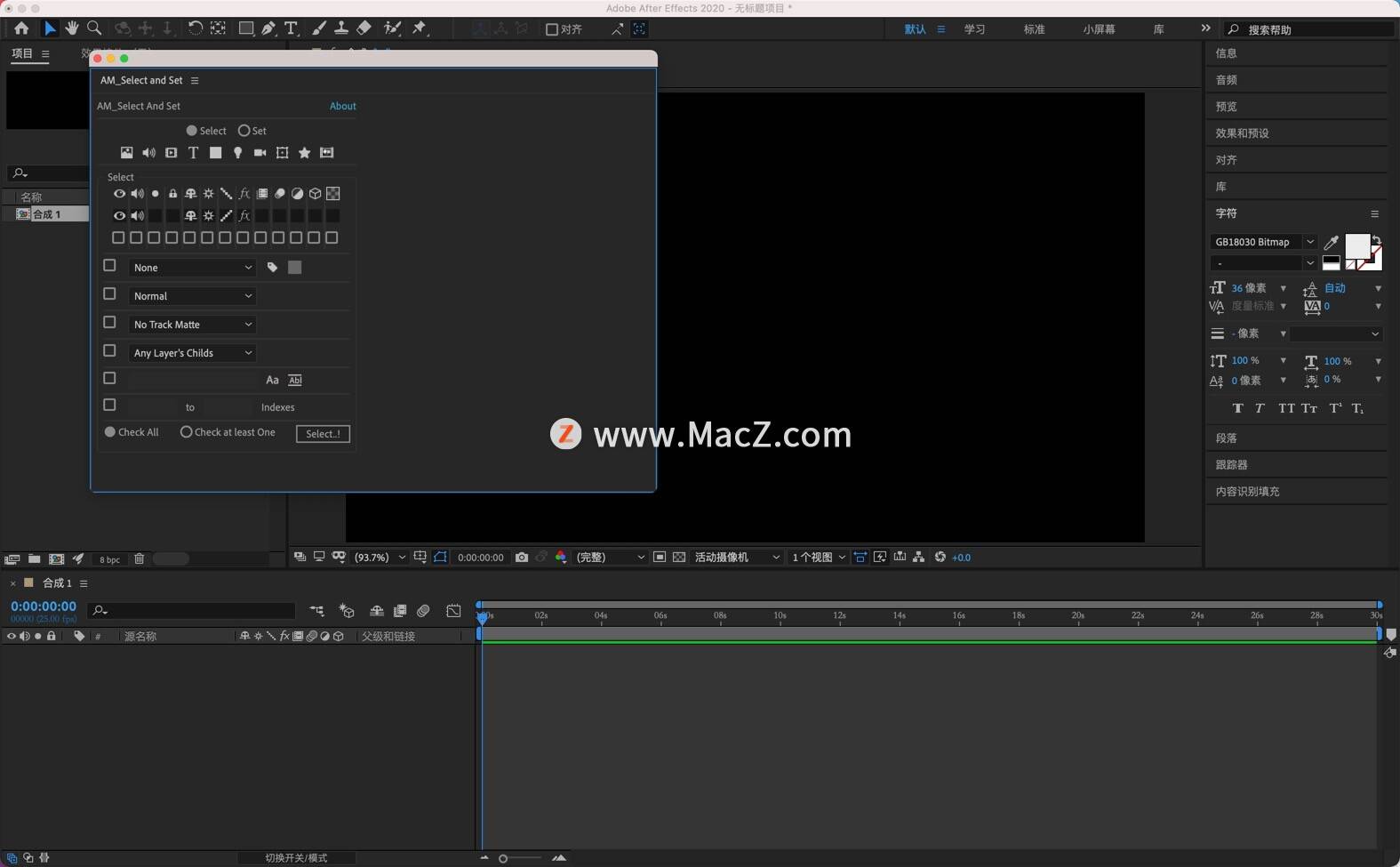The width and height of the screenshot is (1400, 867).
Task: Click the camera layer type icon in AM_Select panel
Action: pyautogui.click(x=260, y=153)
